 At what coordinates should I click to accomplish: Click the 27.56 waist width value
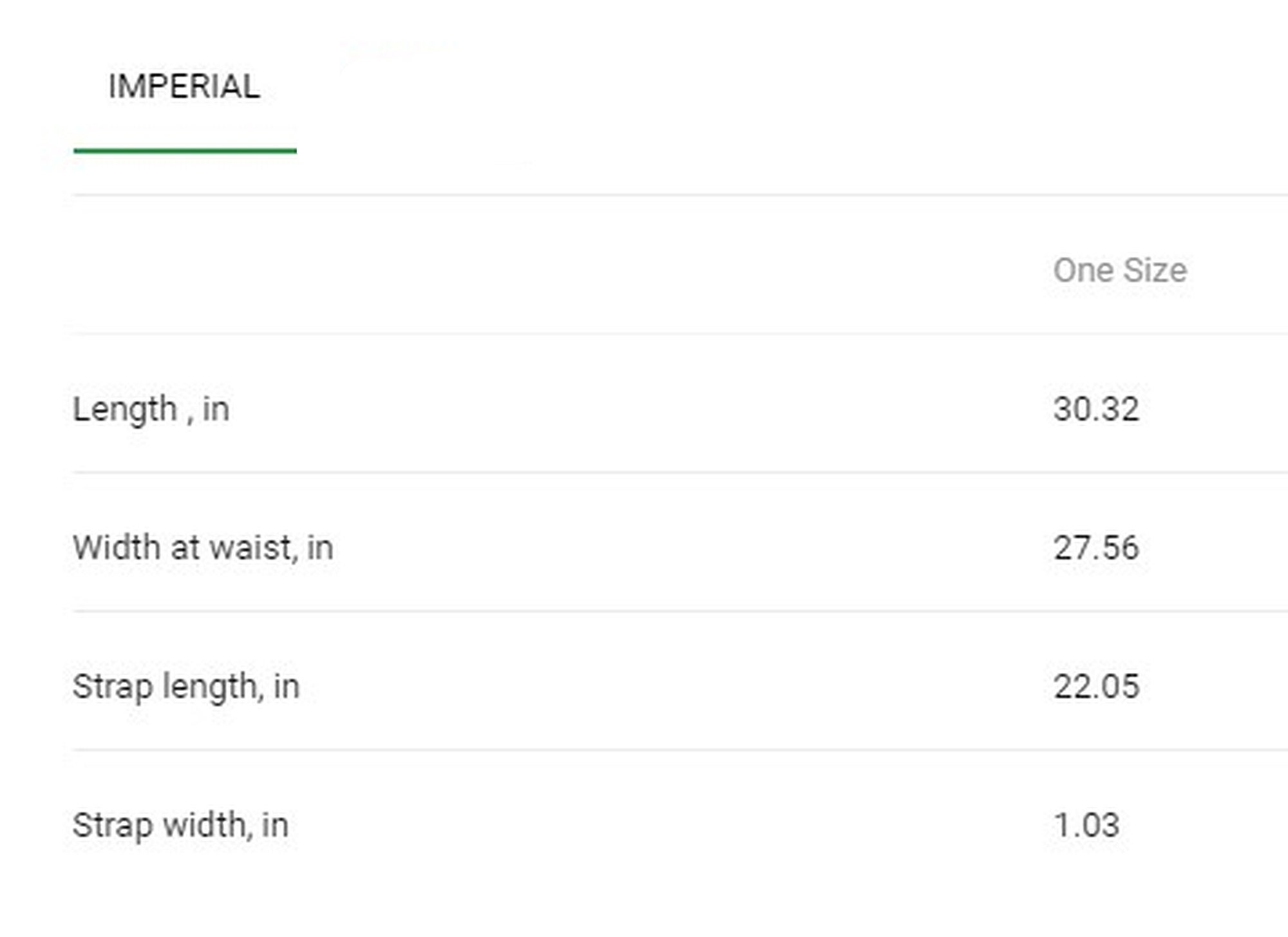[1096, 547]
